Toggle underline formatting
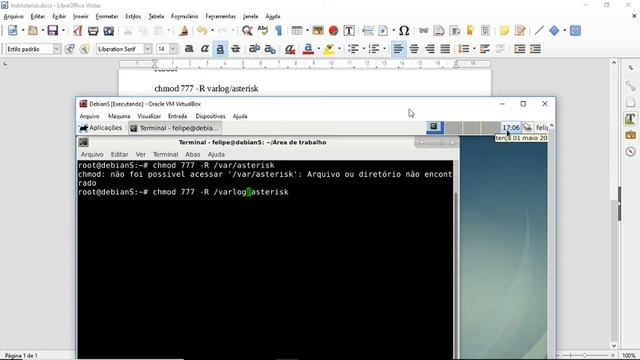The height and width of the screenshot is (360, 640). [220, 49]
